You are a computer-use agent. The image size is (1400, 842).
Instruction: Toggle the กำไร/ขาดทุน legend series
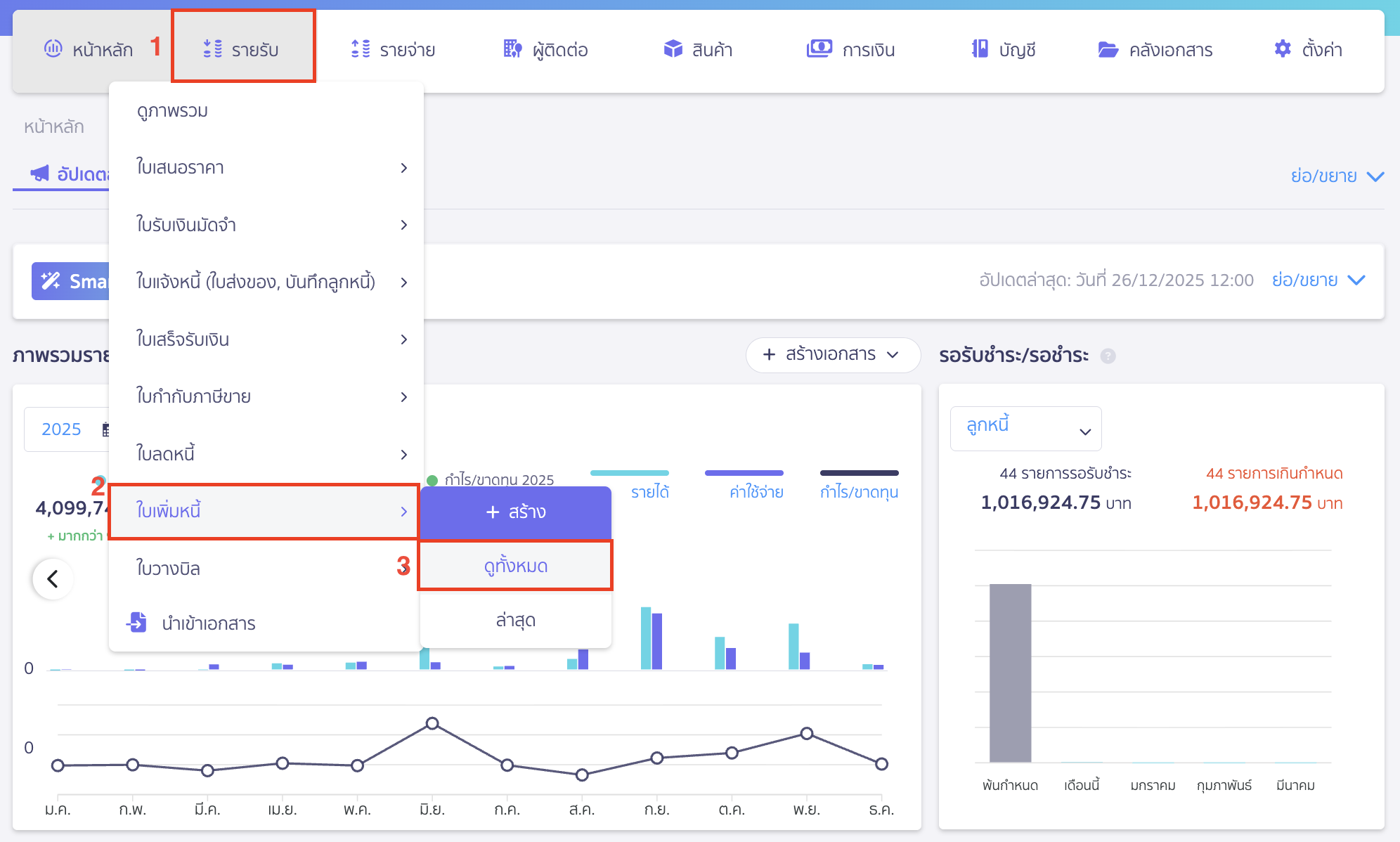click(x=859, y=491)
